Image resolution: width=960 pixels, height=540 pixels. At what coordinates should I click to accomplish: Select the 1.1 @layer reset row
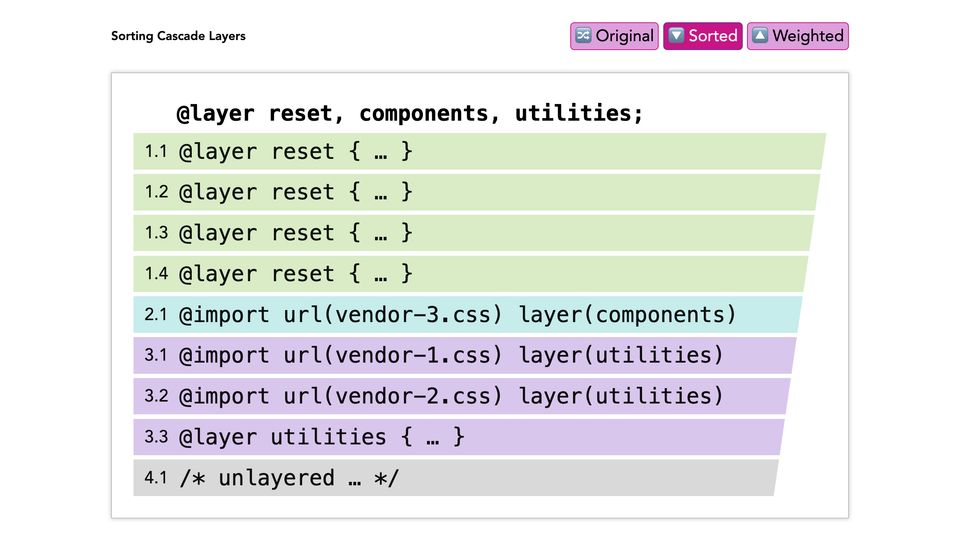(478, 152)
